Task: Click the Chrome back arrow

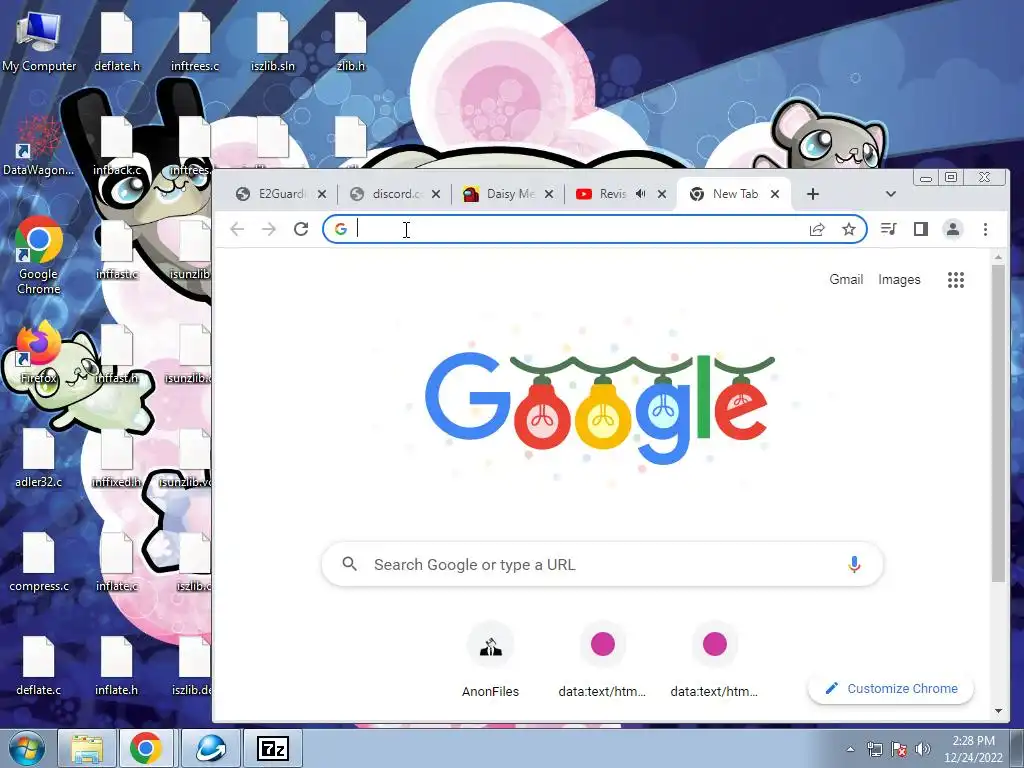Action: point(237,229)
